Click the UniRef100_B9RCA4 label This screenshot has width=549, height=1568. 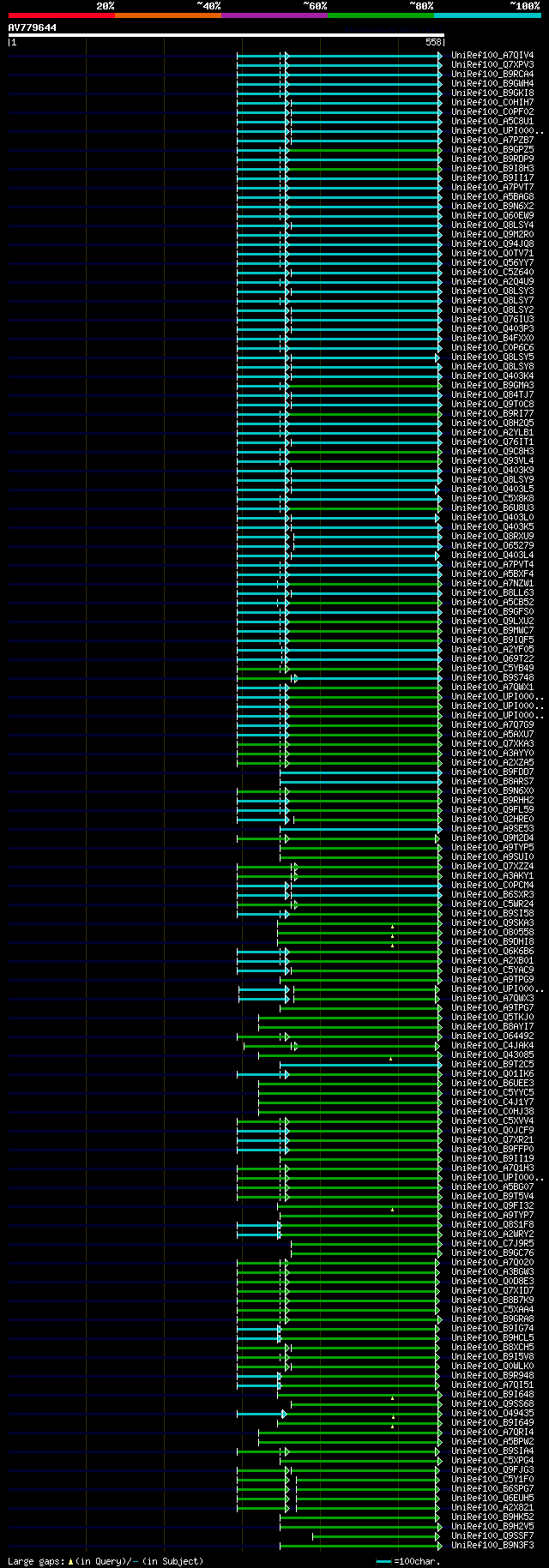[492, 74]
